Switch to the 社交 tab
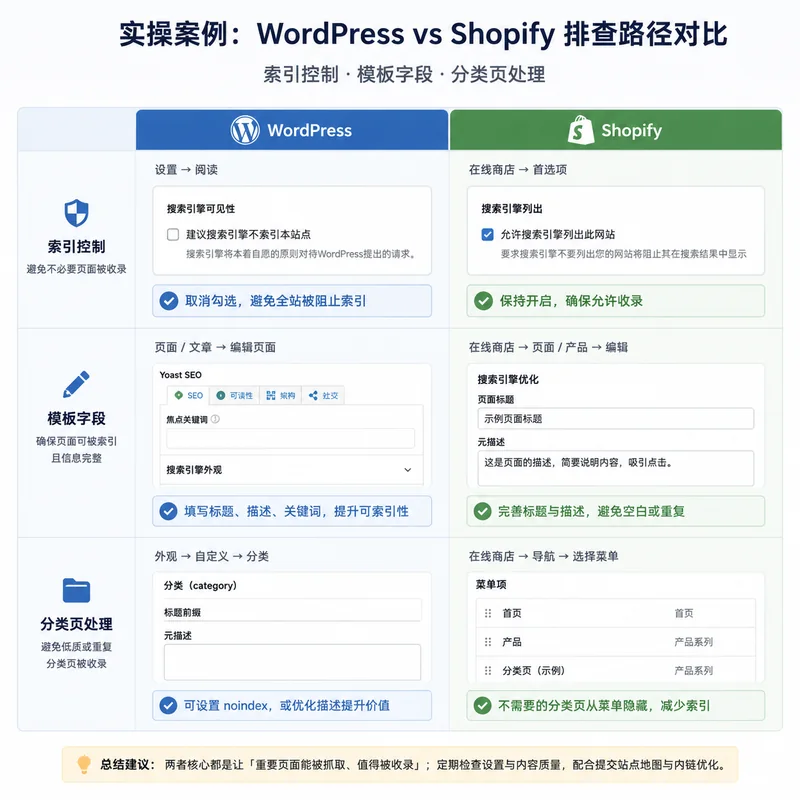800x800 pixels. (323, 395)
